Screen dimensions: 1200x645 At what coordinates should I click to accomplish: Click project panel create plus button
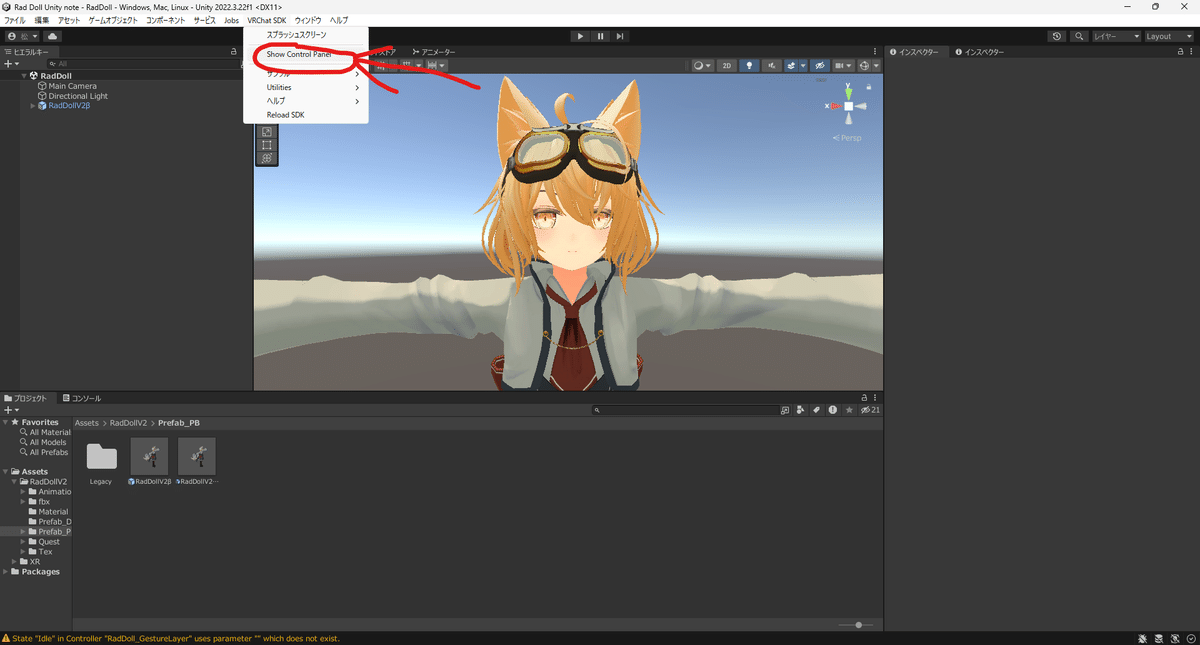pos(11,410)
